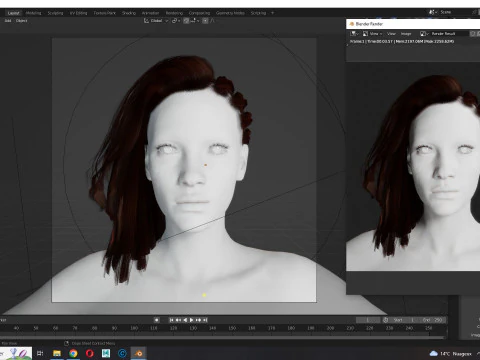Click the timeline horizontal scrollbar
480x360 pixels.
[x=223, y=337]
